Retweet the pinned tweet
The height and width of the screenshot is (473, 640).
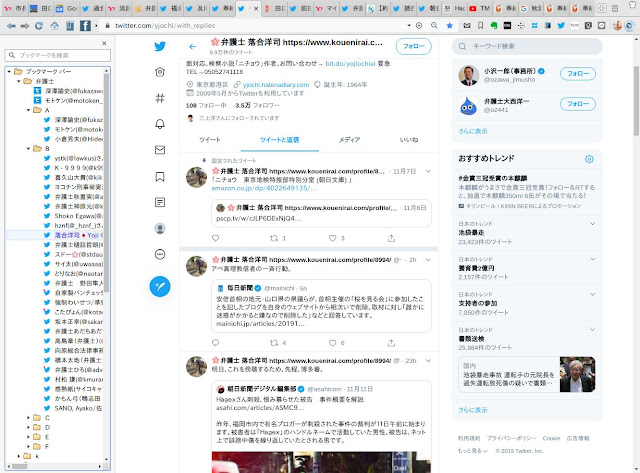click(274, 238)
